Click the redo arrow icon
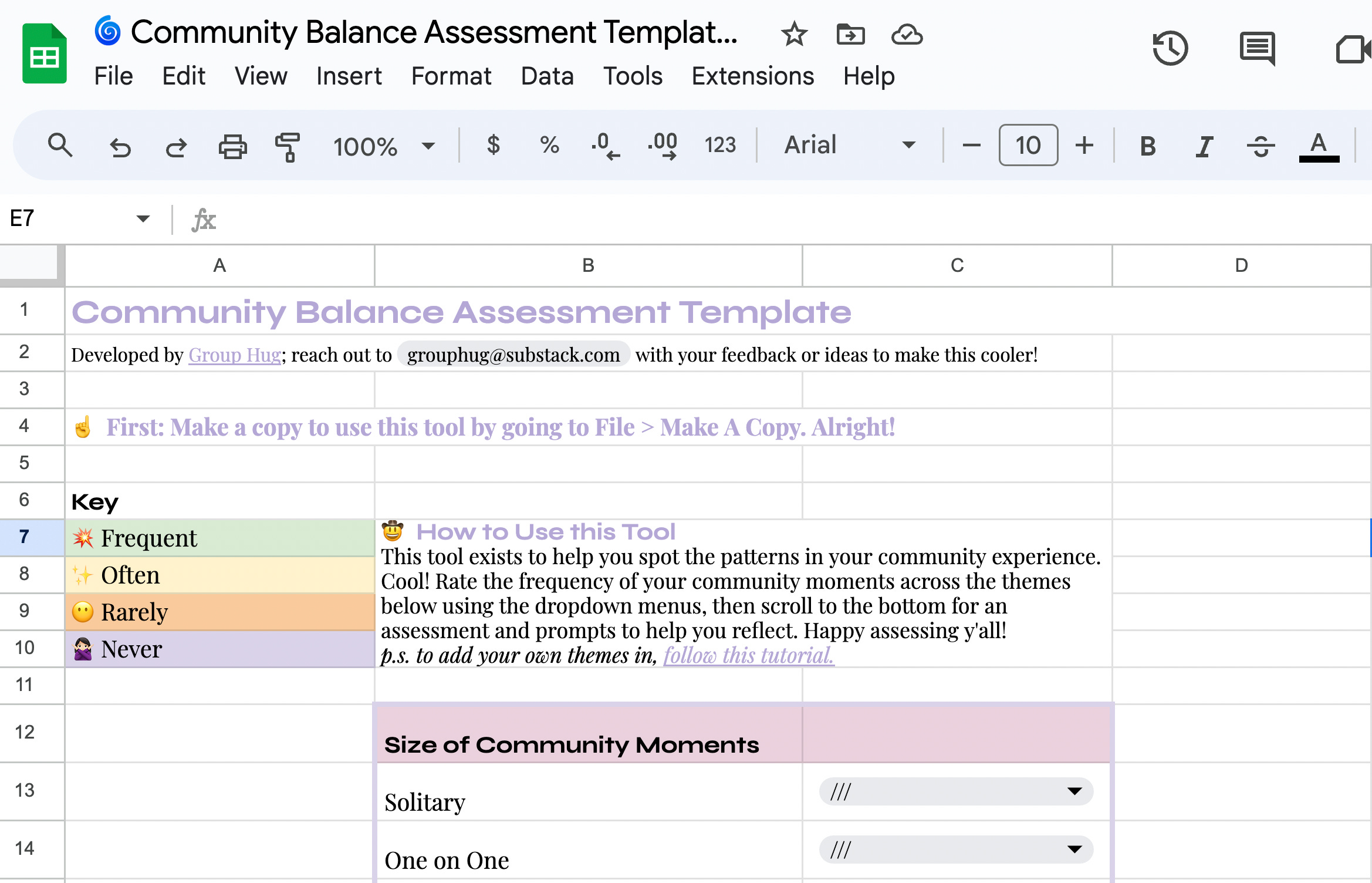 (175, 146)
